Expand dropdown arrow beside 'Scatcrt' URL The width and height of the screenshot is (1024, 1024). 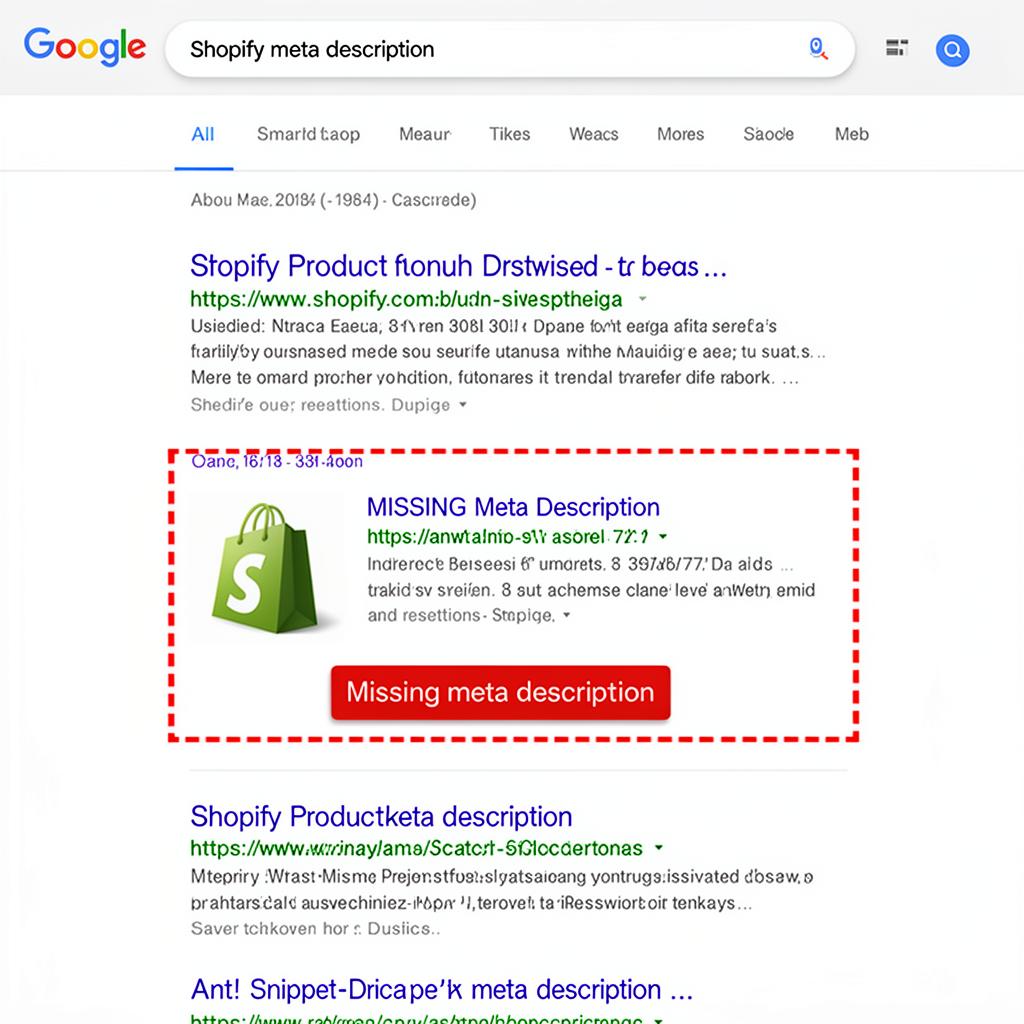[659, 848]
